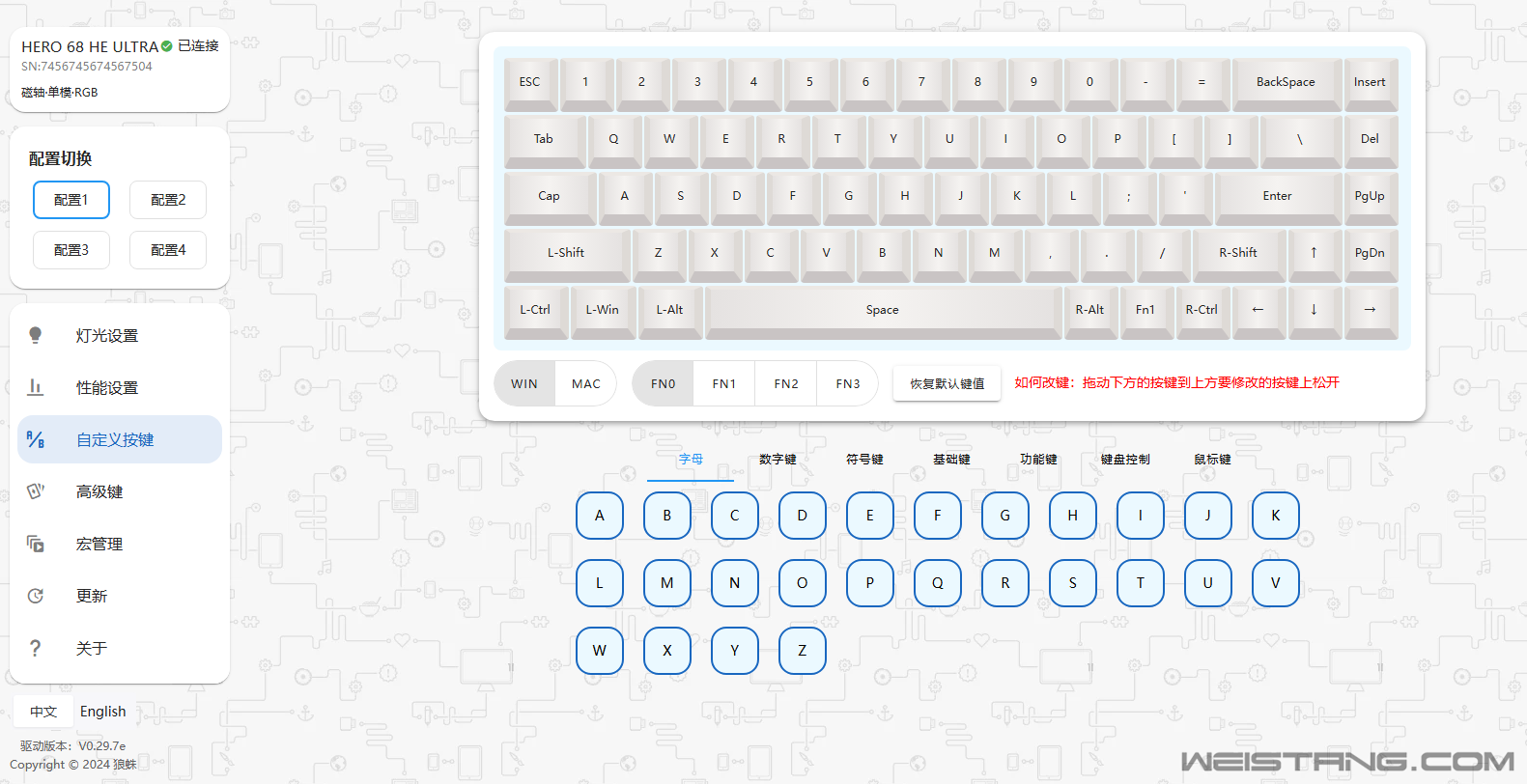1527x784 pixels.
Task: Pick the letter Z keycap below
Action: (x=803, y=651)
